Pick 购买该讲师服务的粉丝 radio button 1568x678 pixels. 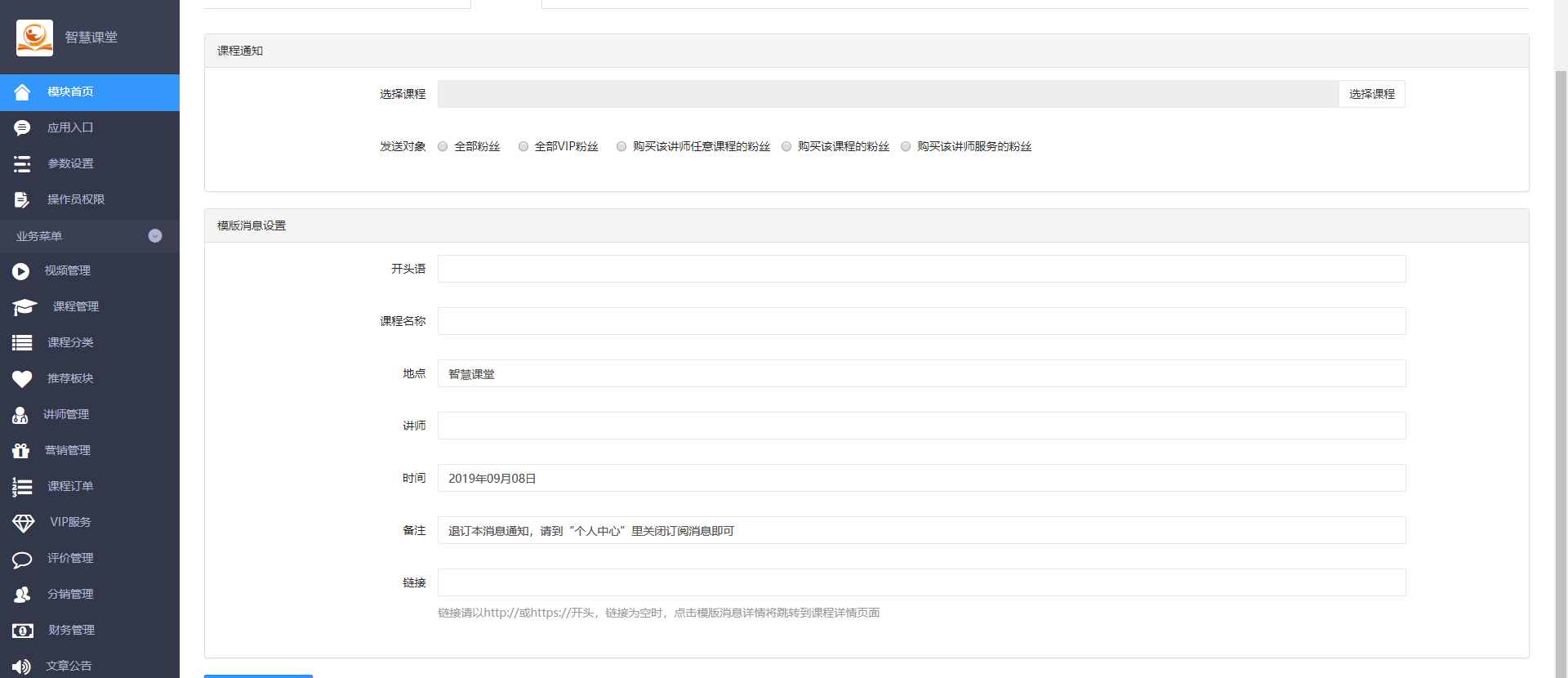pyautogui.click(x=906, y=147)
